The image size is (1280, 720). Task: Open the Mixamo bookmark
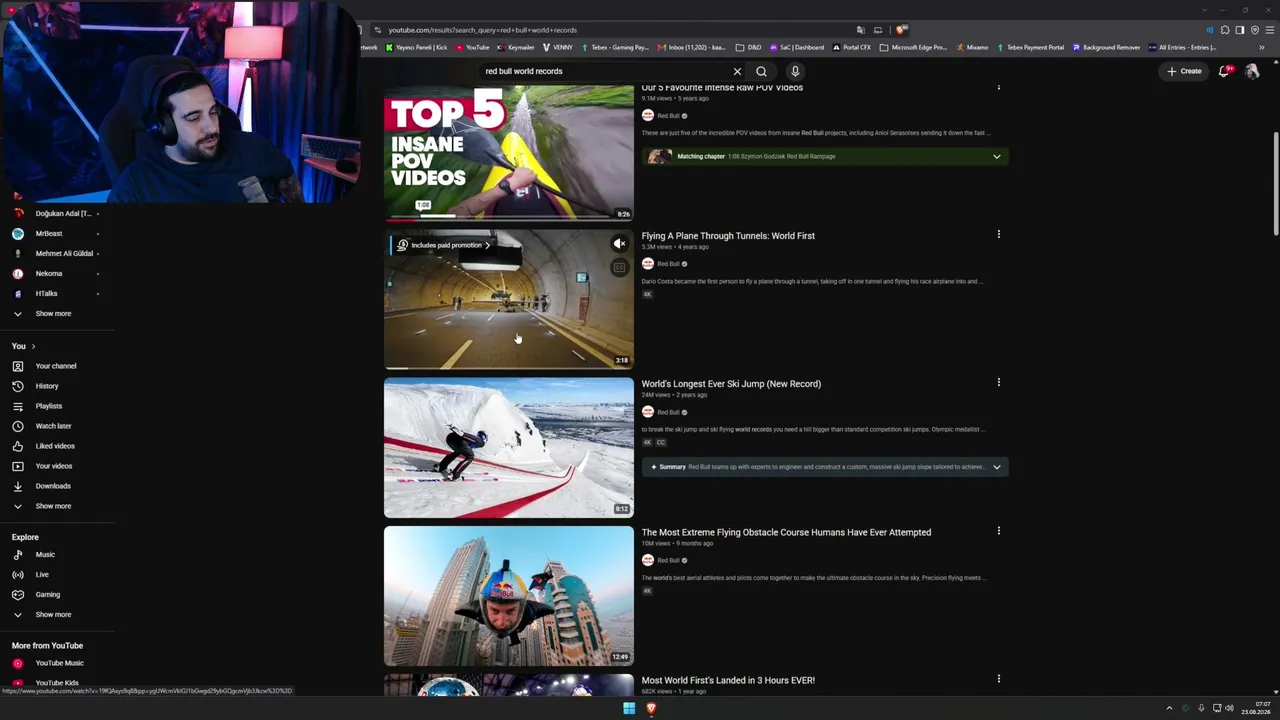pyautogui.click(x=972, y=47)
